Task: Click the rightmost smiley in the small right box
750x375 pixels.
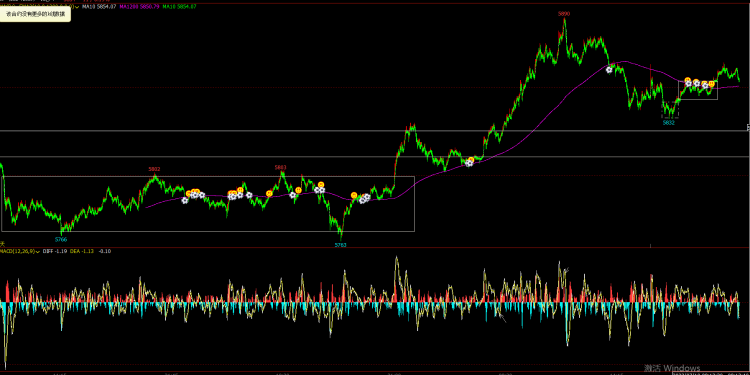Action: [x=711, y=84]
